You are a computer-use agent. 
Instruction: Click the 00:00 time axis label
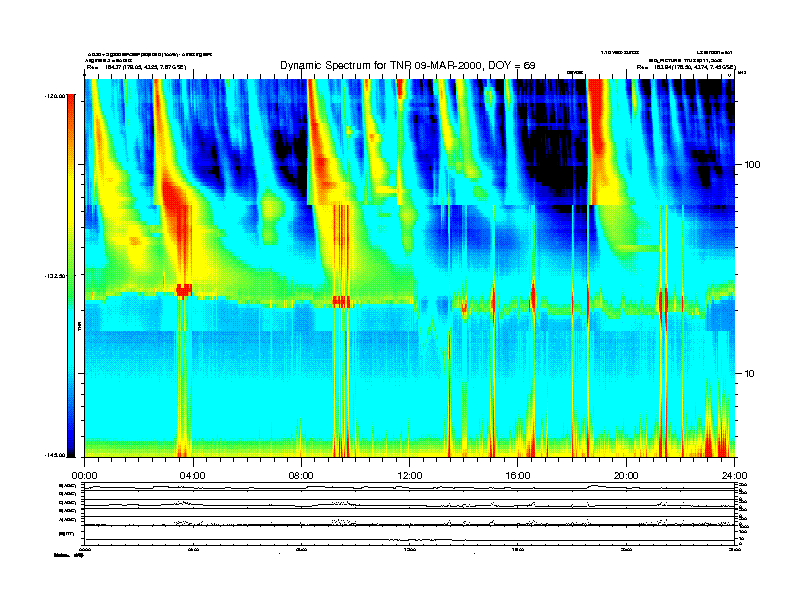(84, 475)
